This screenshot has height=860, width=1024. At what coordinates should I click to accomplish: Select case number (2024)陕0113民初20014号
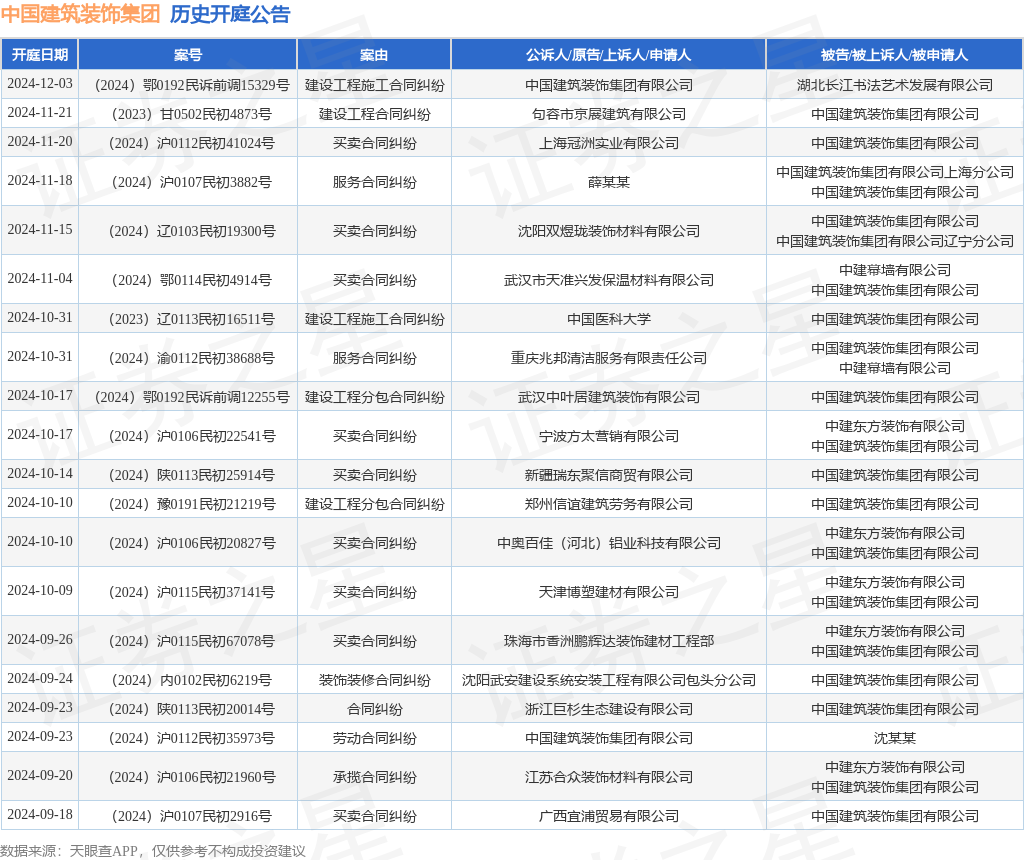pyautogui.click(x=188, y=709)
